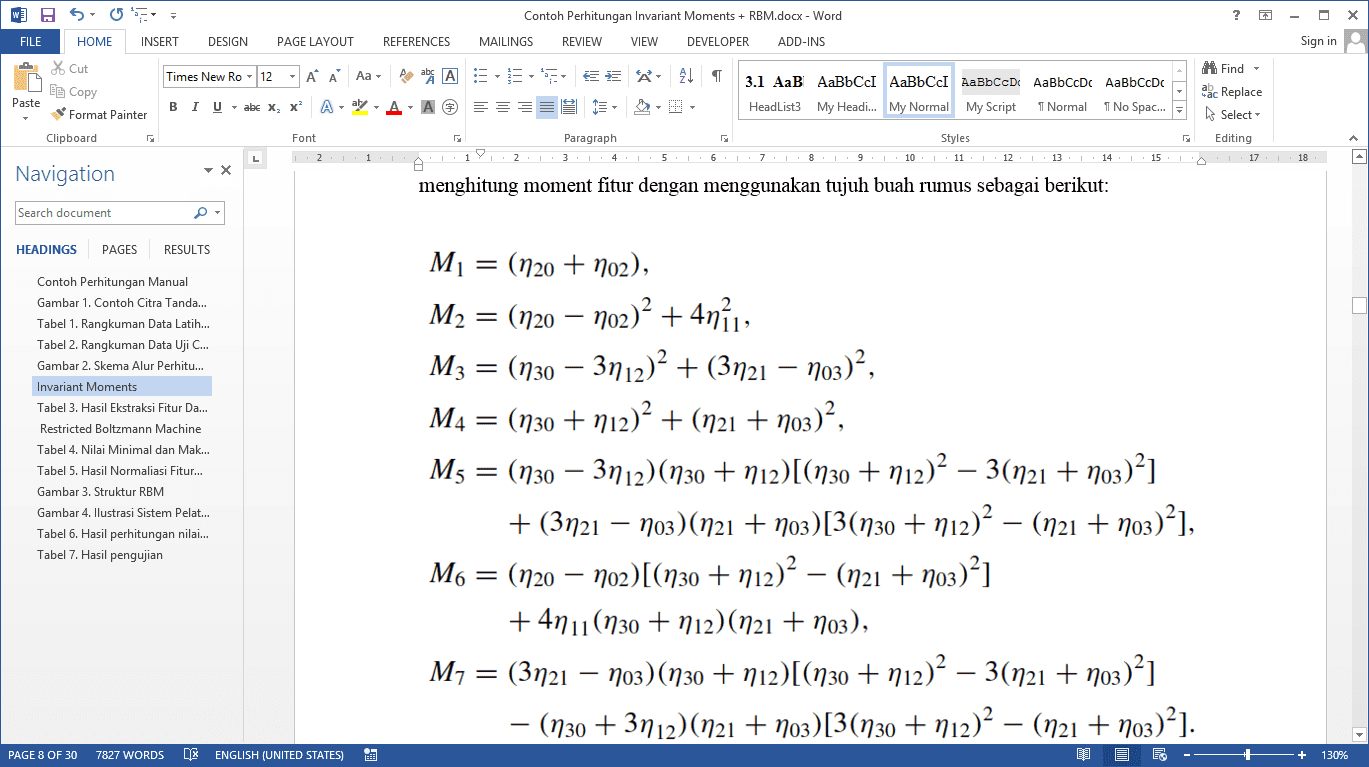The height and width of the screenshot is (767, 1369).
Task: Clear all formatting from selection
Action: (406, 76)
